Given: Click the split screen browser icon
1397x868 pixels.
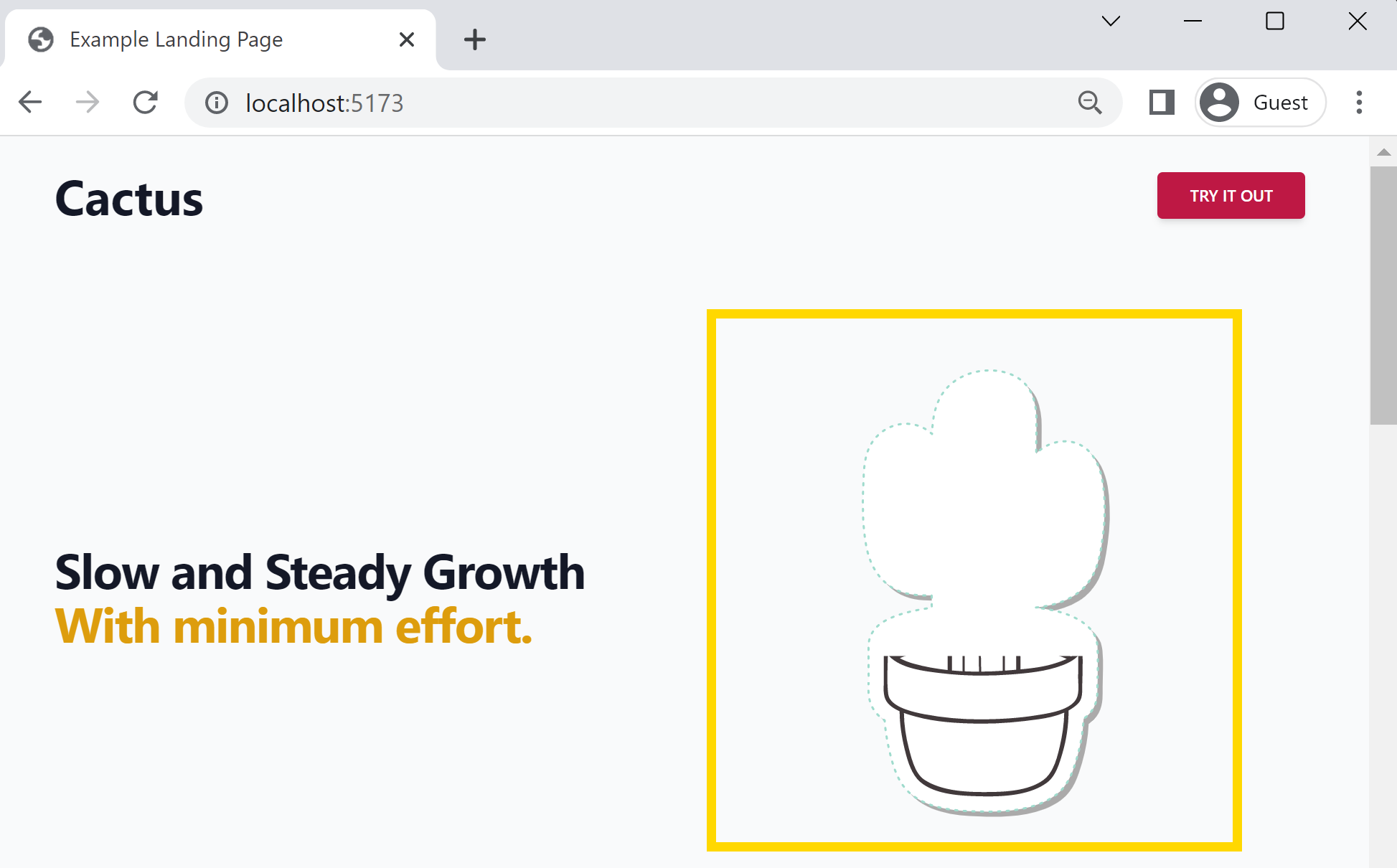Looking at the screenshot, I should pos(1162,102).
